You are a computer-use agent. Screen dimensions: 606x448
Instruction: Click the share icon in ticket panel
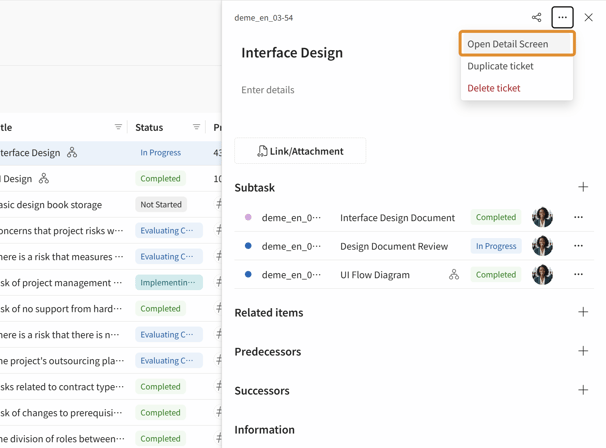point(536,17)
